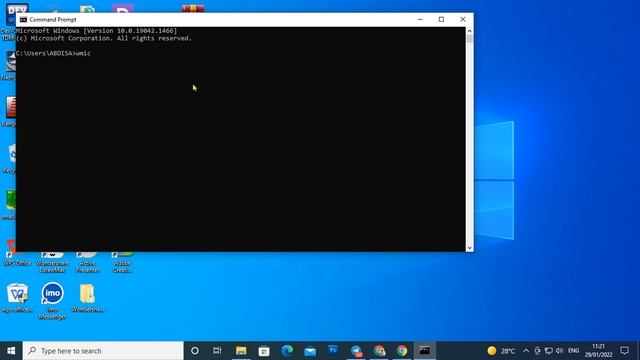
Task: Select the Wondershare EdrawMax desktop shortcut
Action: click(52, 262)
